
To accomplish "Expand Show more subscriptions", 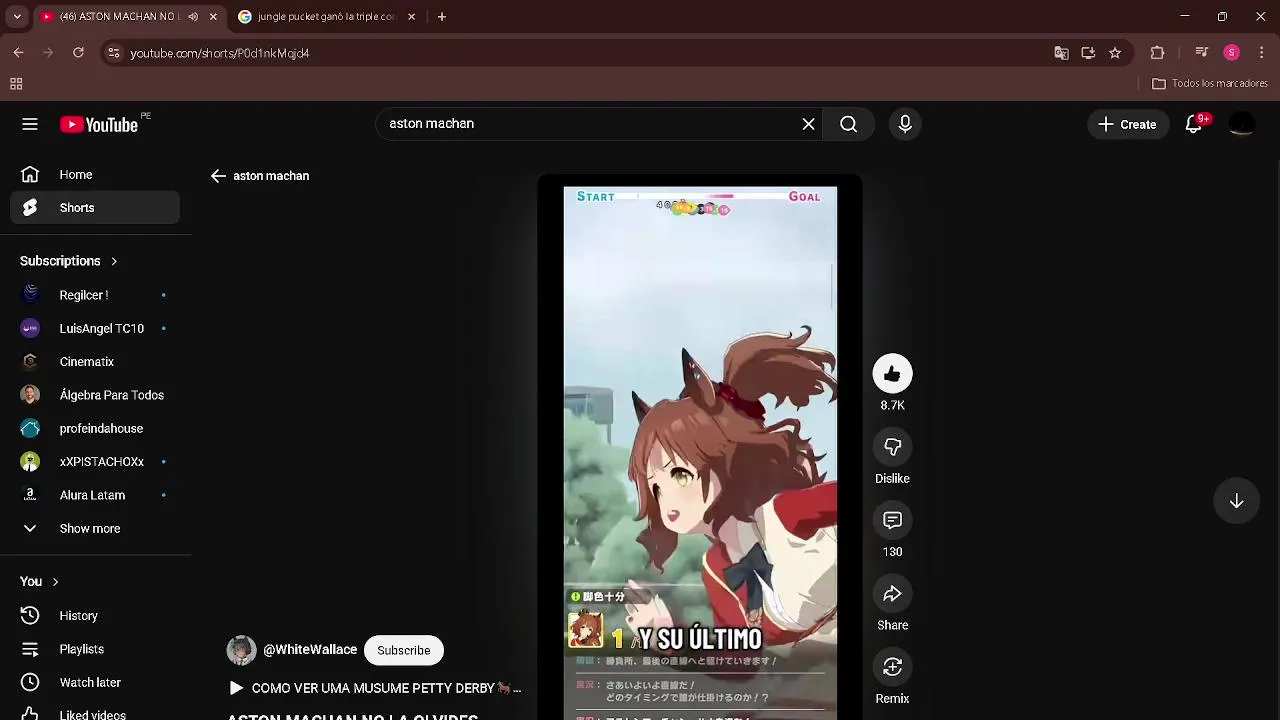I will [95, 528].
